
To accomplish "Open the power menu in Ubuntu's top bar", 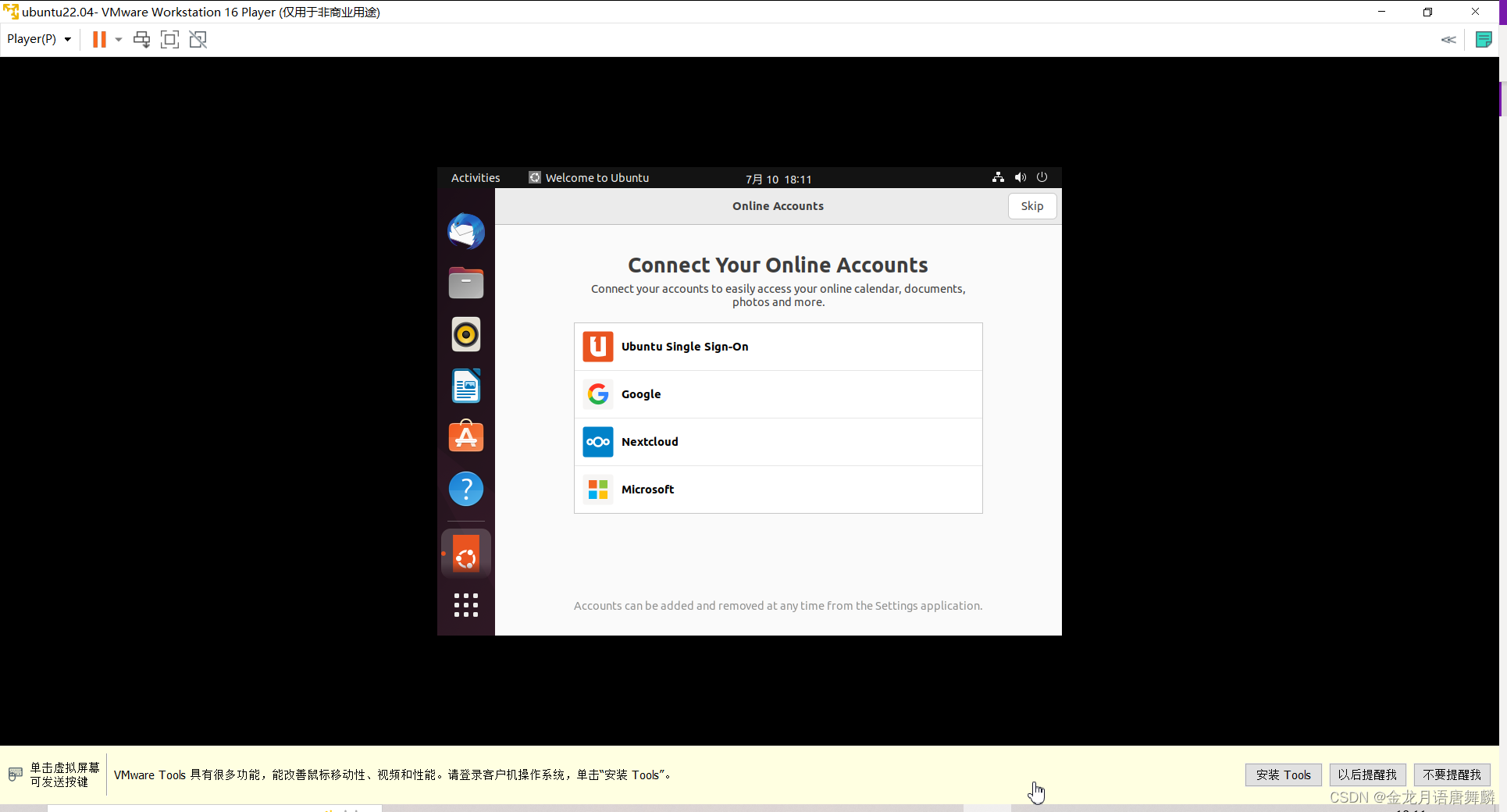I will [1042, 177].
